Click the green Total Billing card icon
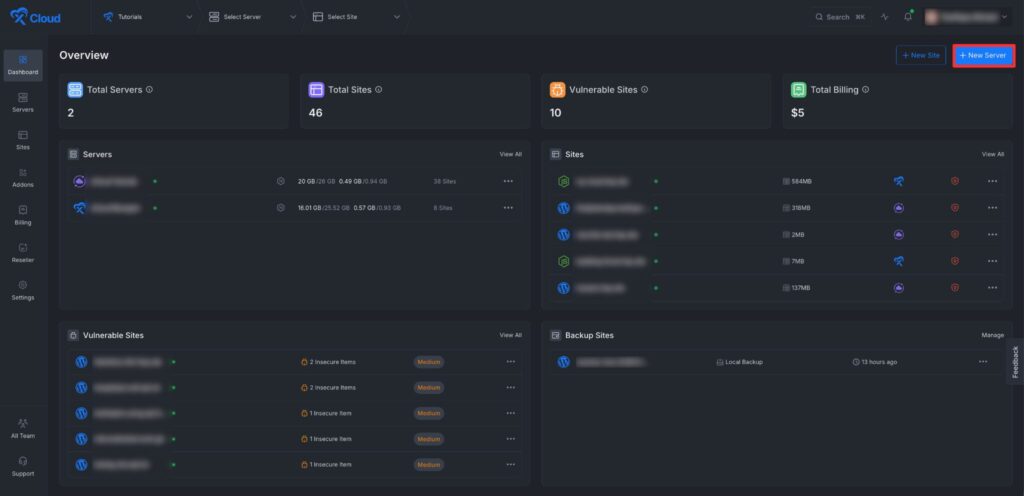Image resolution: width=1024 pixels, height=496 pixels. click(798, 90)
